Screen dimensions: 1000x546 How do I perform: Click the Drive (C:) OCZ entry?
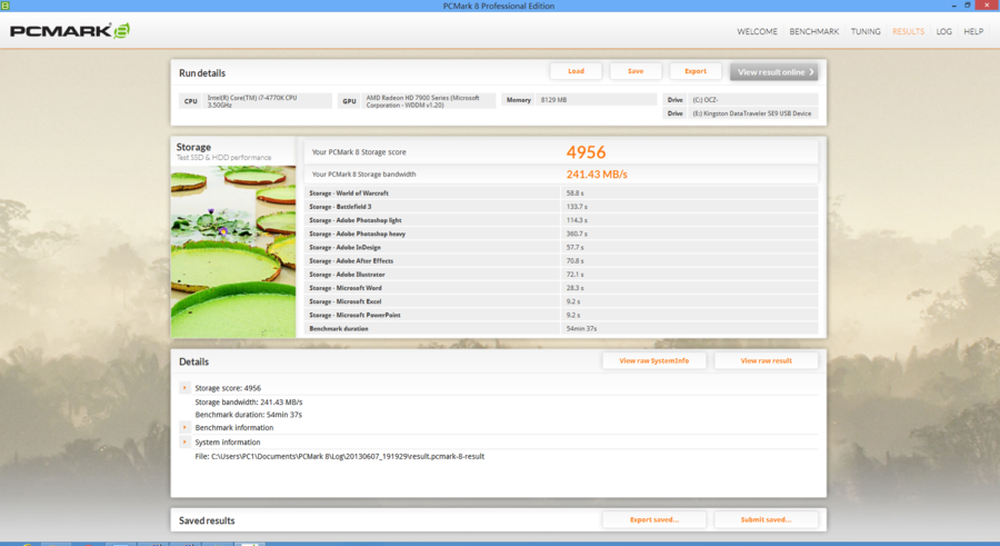pos(740,100)
